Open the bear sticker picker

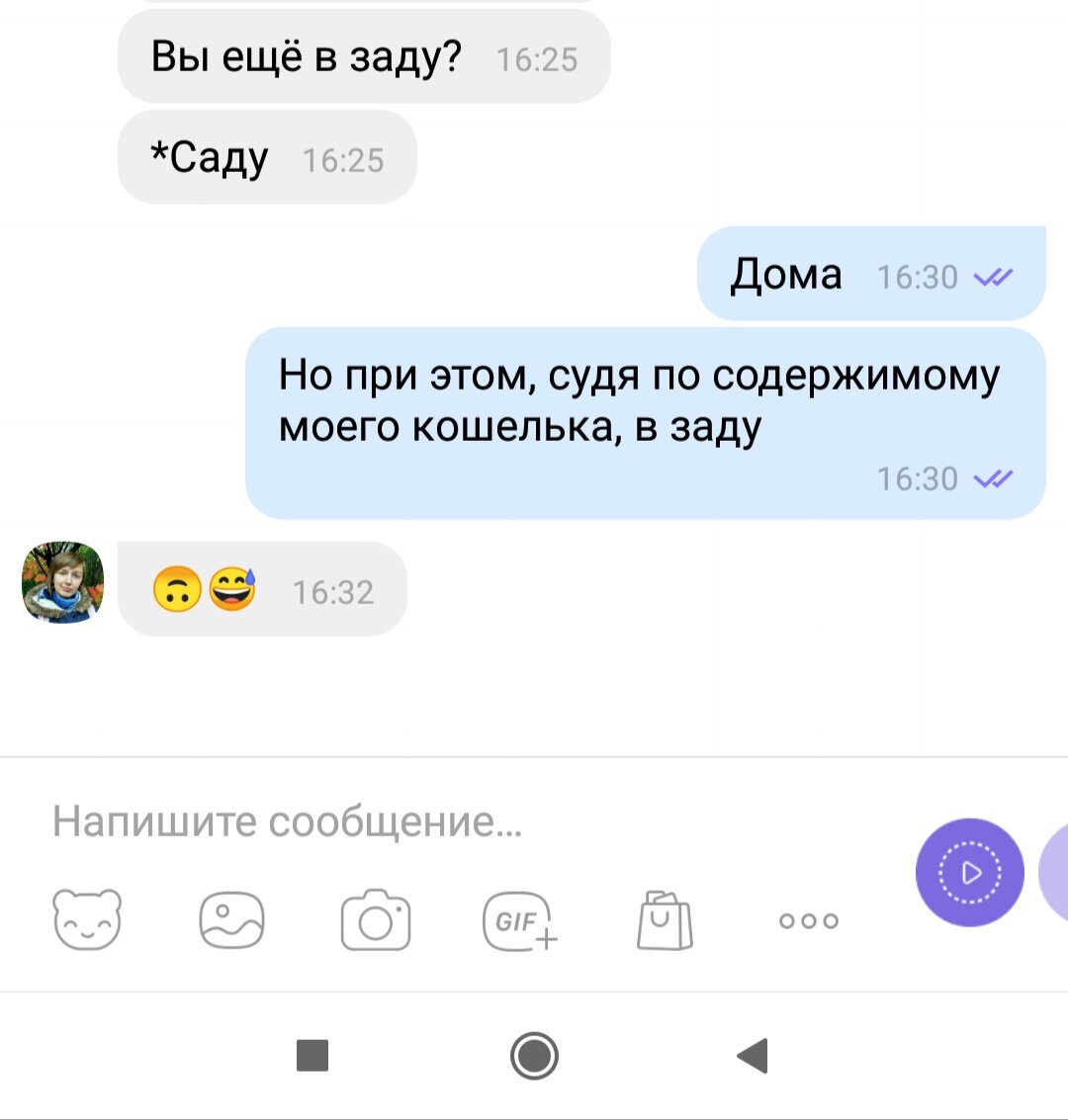point(87,920)
